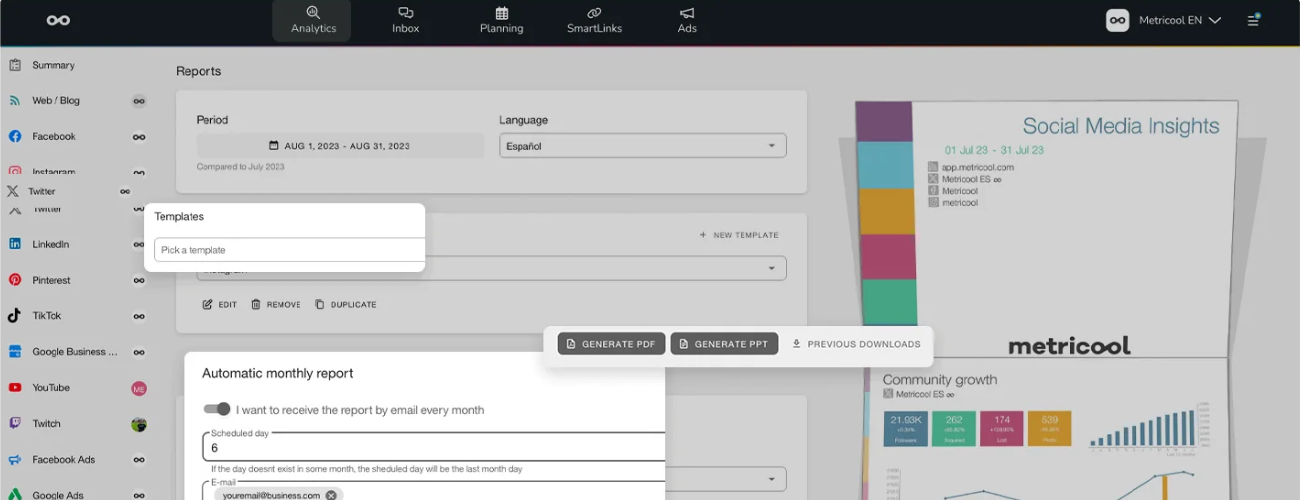Duplicate the selected template

click(346, 304)
